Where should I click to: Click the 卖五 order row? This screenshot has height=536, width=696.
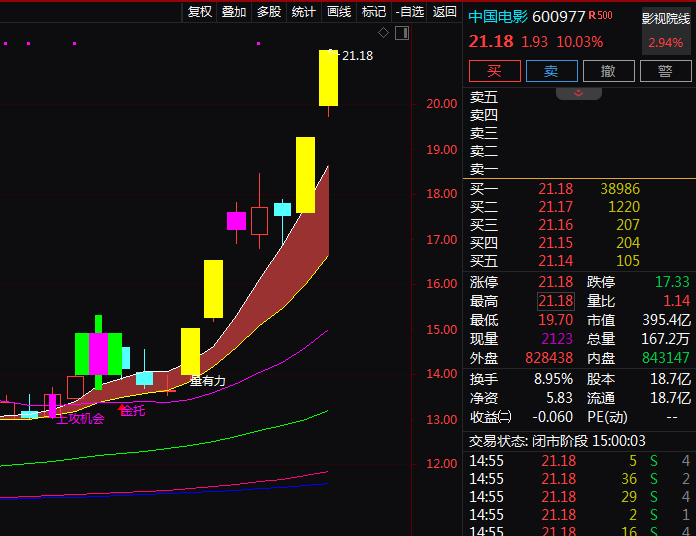(579, 97)
